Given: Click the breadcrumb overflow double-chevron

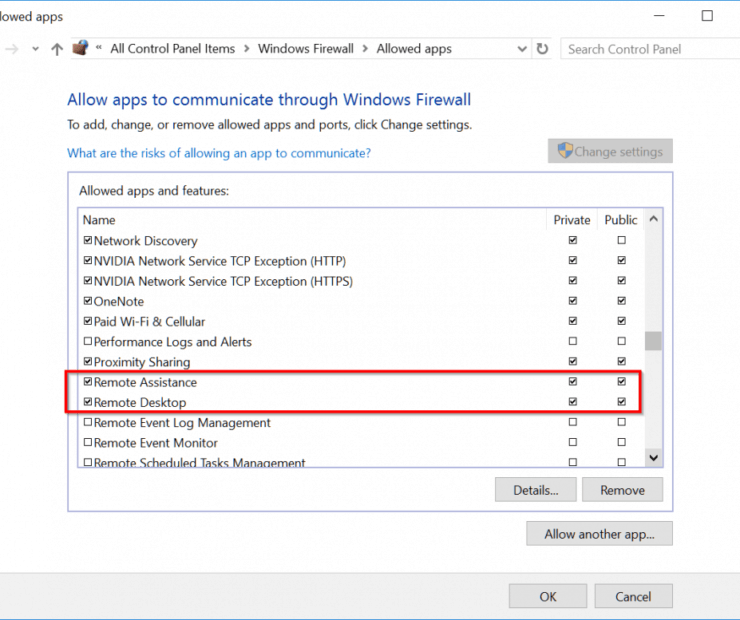Looking at the screenshot, I should point(99,48).
